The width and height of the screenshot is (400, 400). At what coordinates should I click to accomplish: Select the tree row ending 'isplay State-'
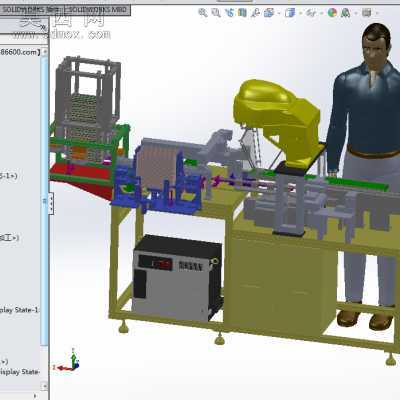pos(20,371)
